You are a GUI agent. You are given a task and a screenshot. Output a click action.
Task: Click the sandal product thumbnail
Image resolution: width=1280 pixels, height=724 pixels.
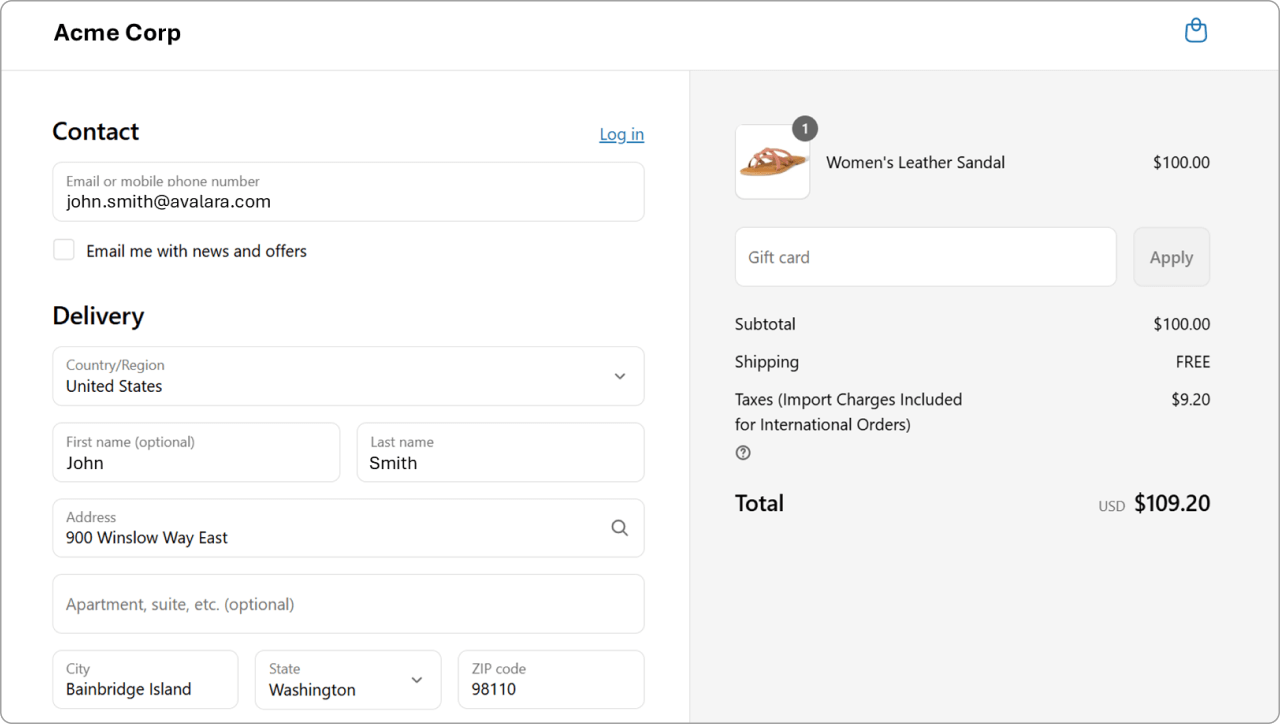click(x=773, y=161)
